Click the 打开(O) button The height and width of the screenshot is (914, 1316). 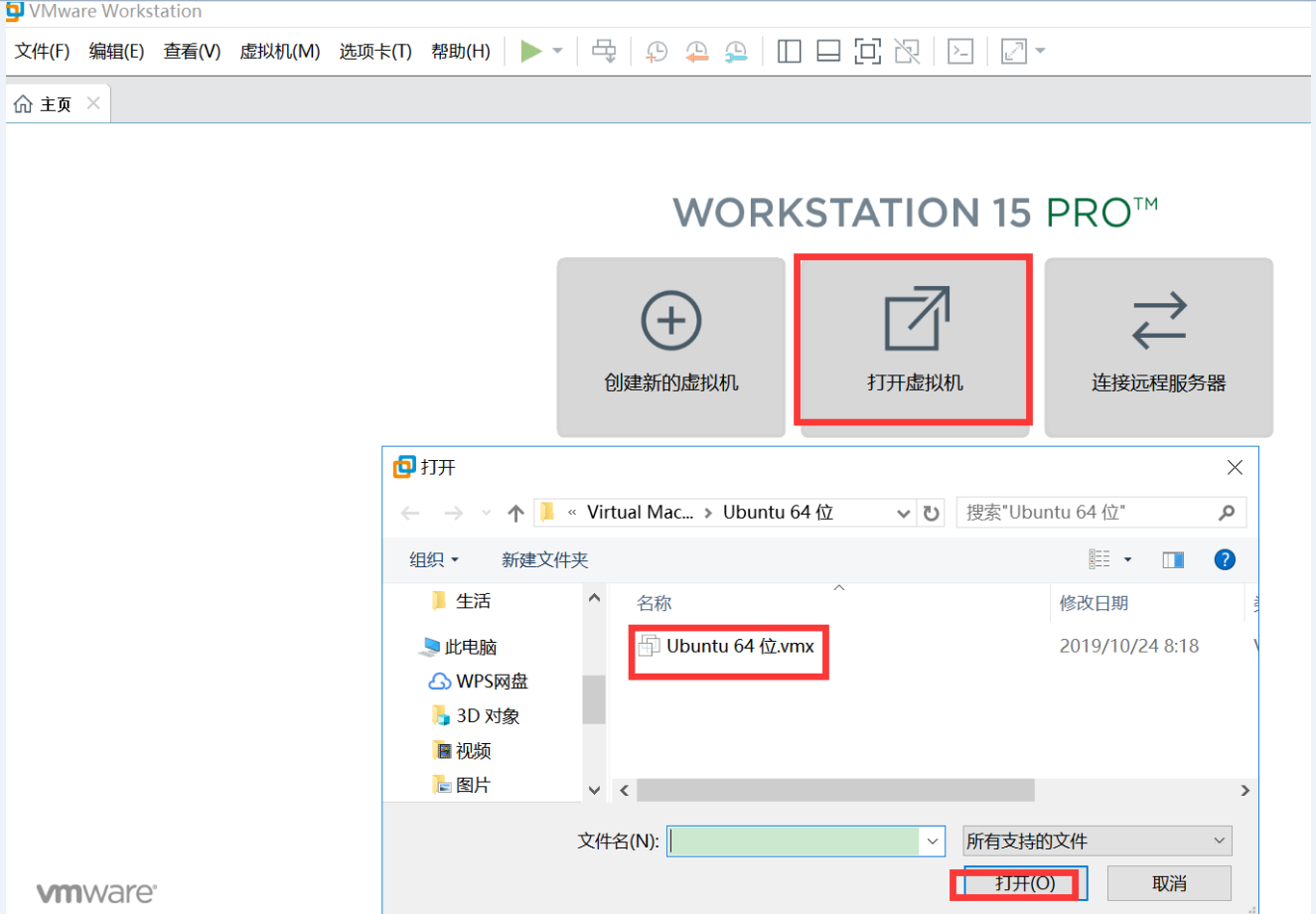coord(1025,883)
